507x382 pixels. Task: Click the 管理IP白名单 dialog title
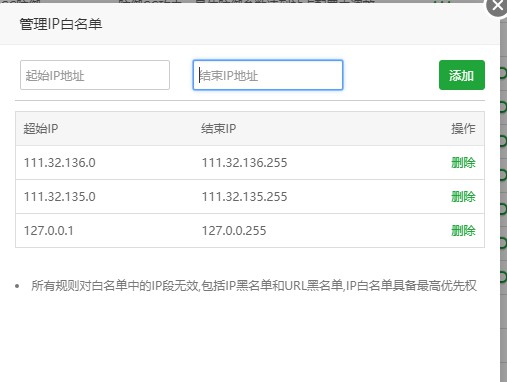click(x=61, y=24)
